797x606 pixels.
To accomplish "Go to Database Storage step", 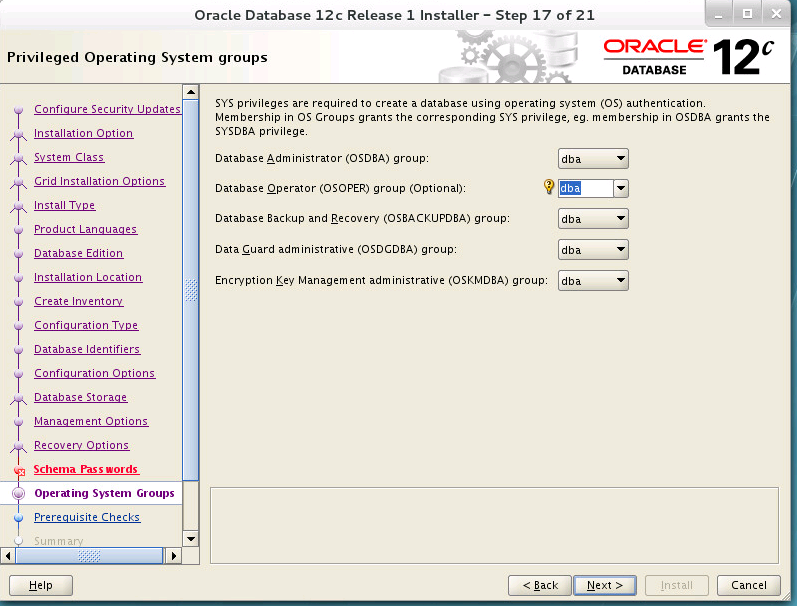I will click(x=80, y=397).
